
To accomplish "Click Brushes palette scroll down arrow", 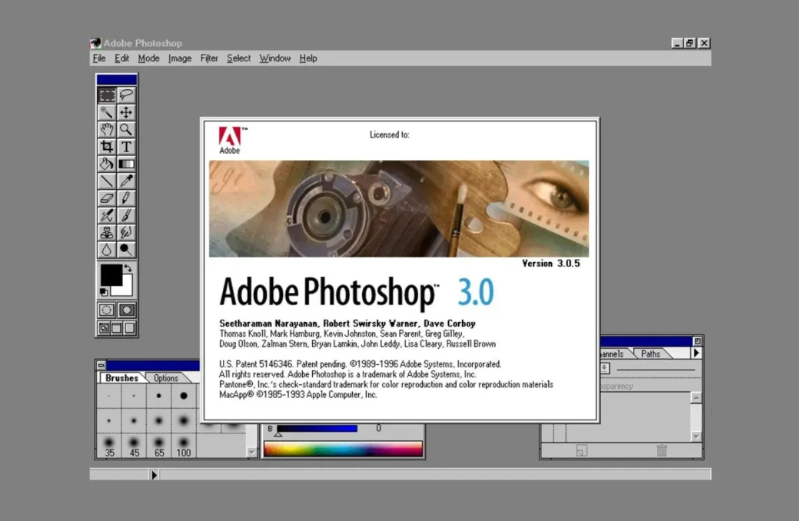I will [x=251, y=452].
